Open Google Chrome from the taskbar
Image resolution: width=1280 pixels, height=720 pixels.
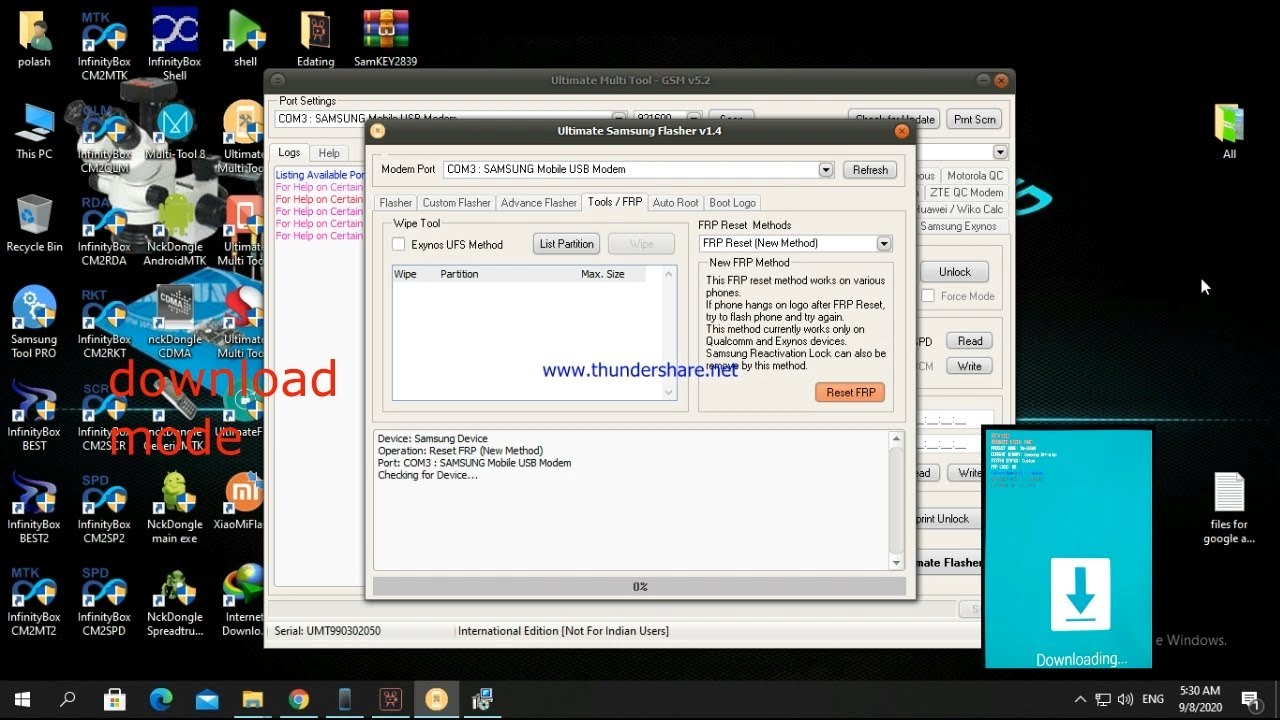(298, 699)
